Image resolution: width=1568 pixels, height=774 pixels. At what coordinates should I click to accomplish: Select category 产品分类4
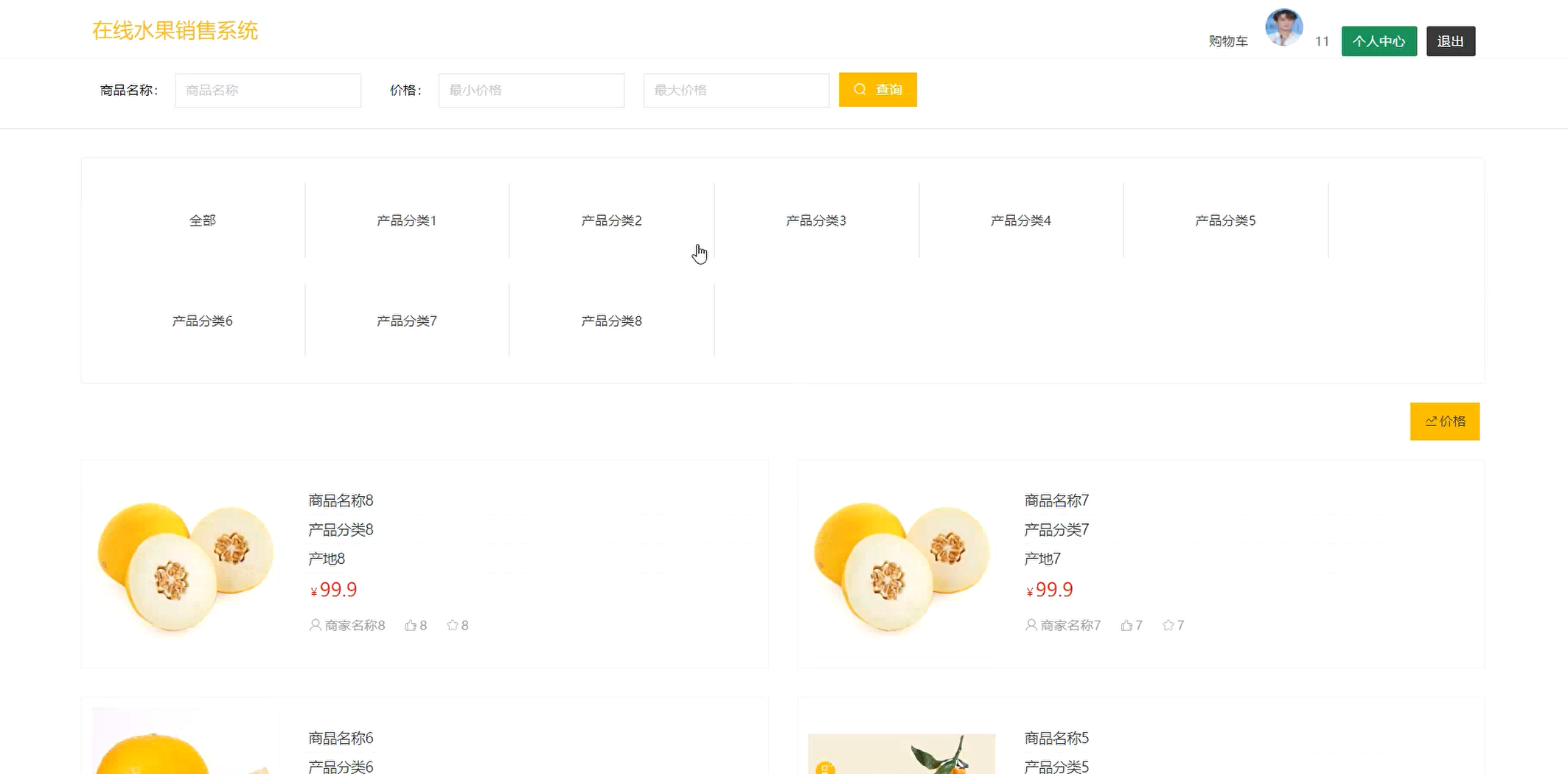pyautogui.click(x=1021, y=220)
